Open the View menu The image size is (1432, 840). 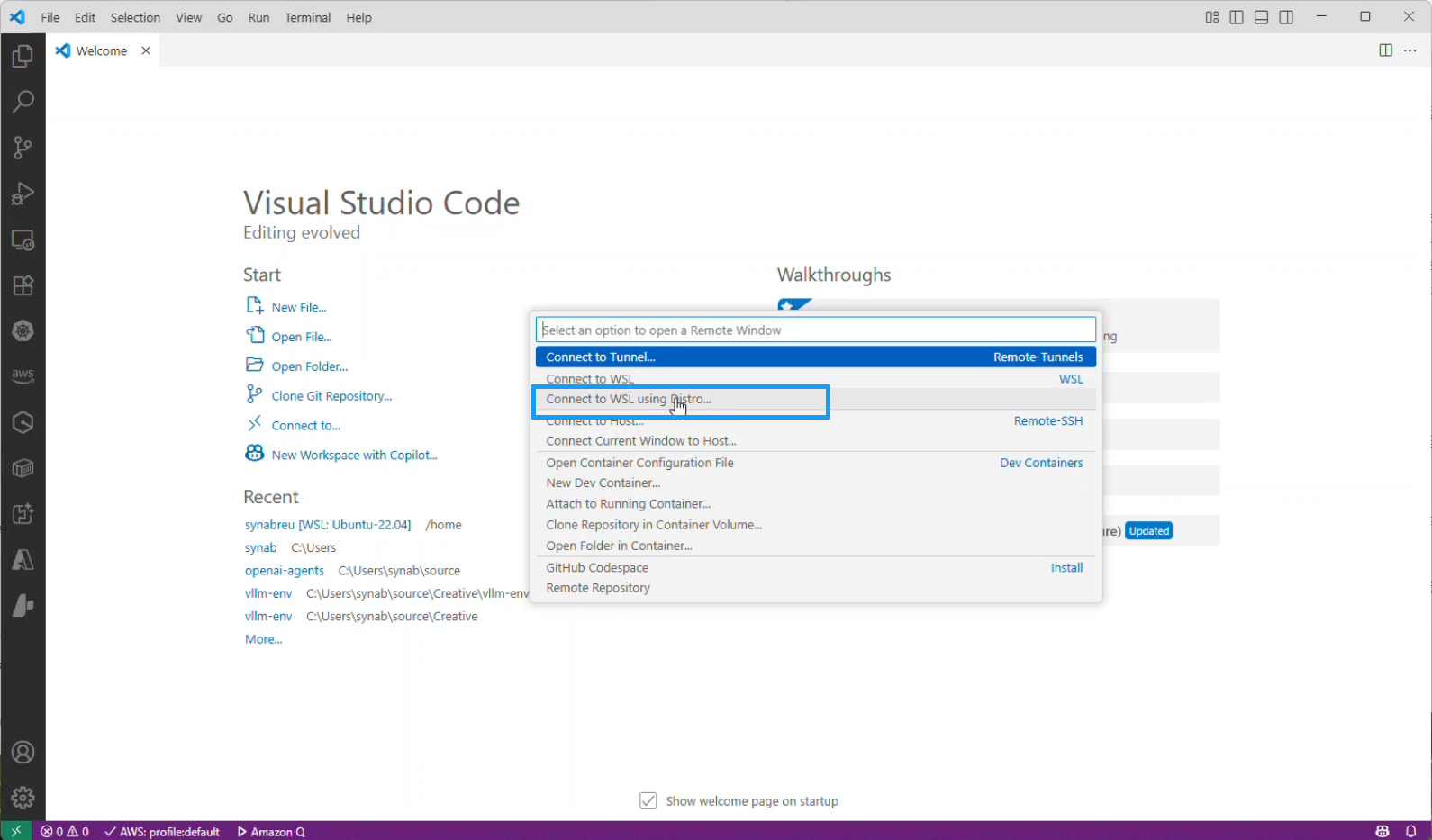coord(189,17)
